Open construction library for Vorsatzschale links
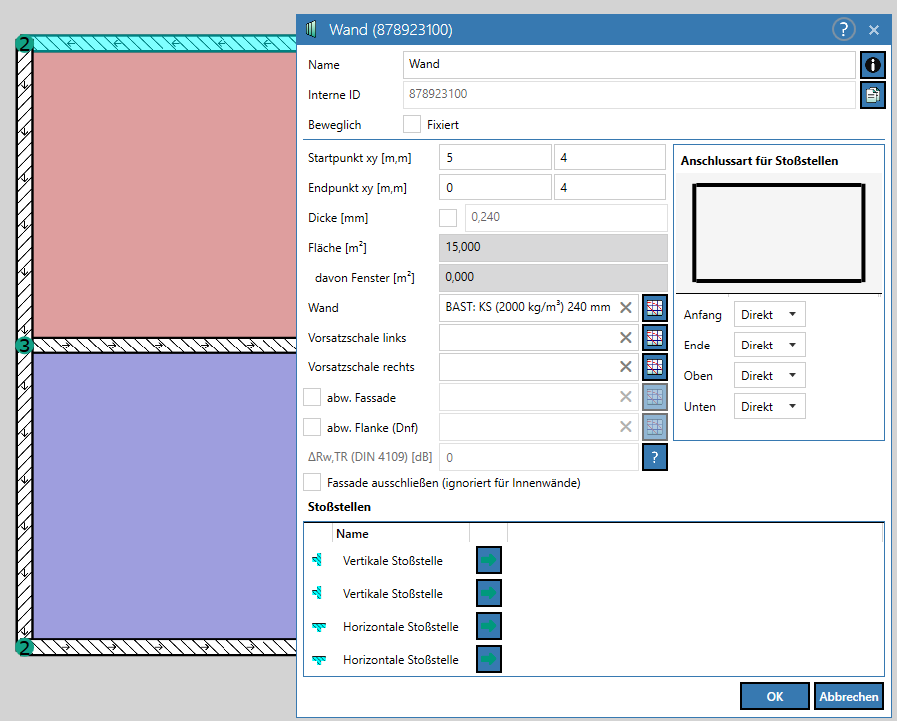 point(654,338)
